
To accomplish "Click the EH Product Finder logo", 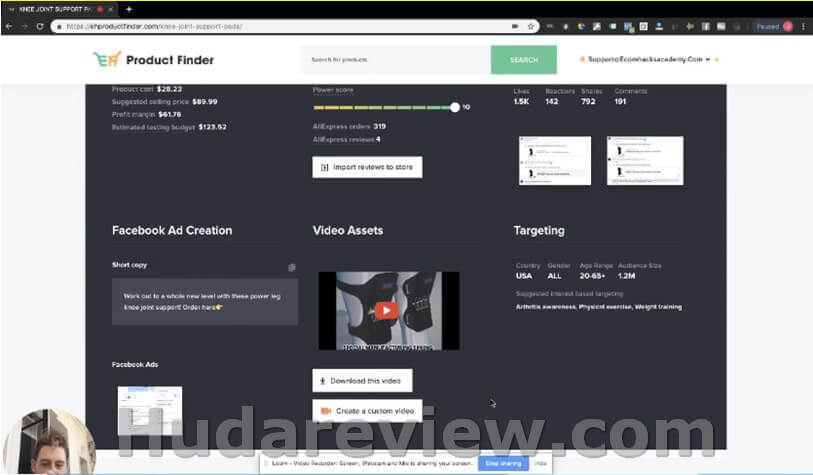I will (153, 60).
